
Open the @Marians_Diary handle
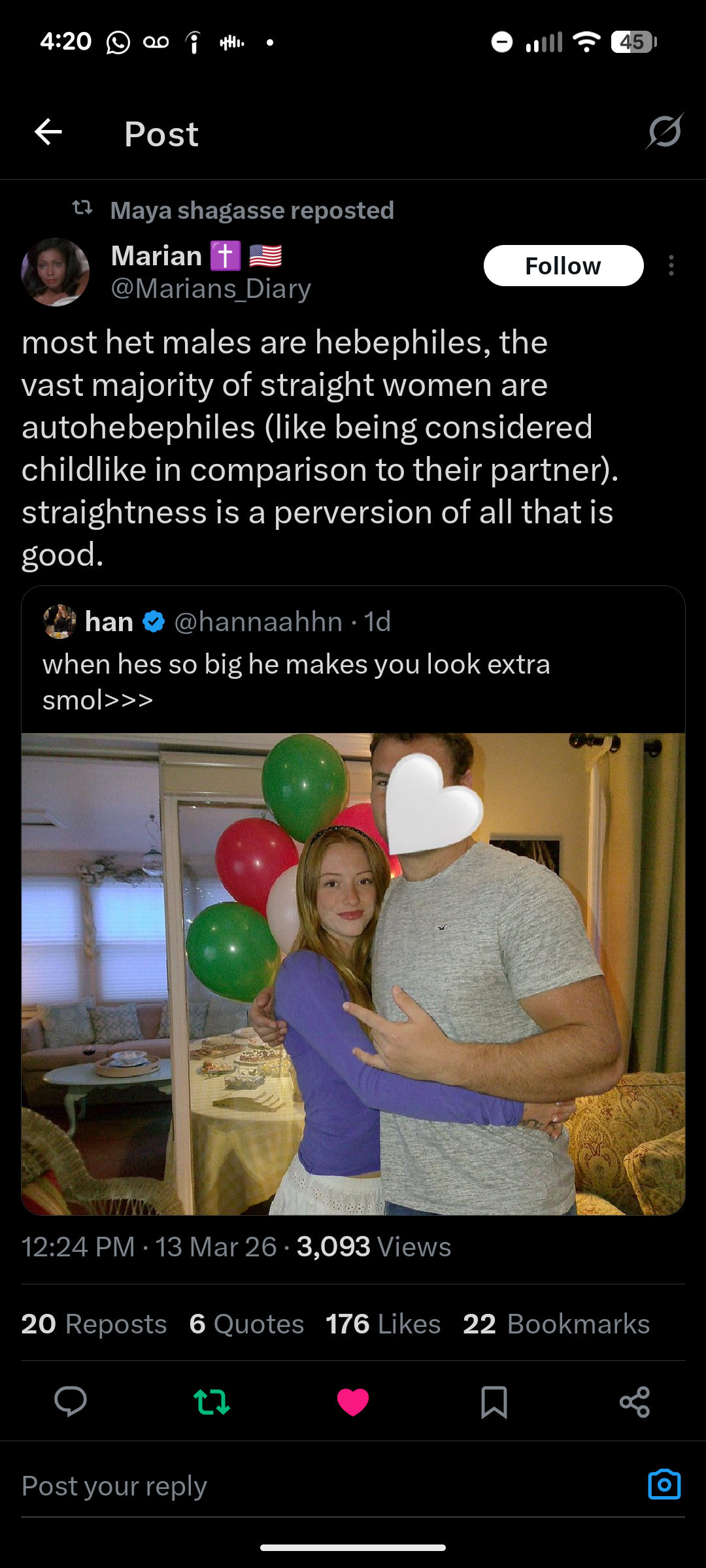210,289
